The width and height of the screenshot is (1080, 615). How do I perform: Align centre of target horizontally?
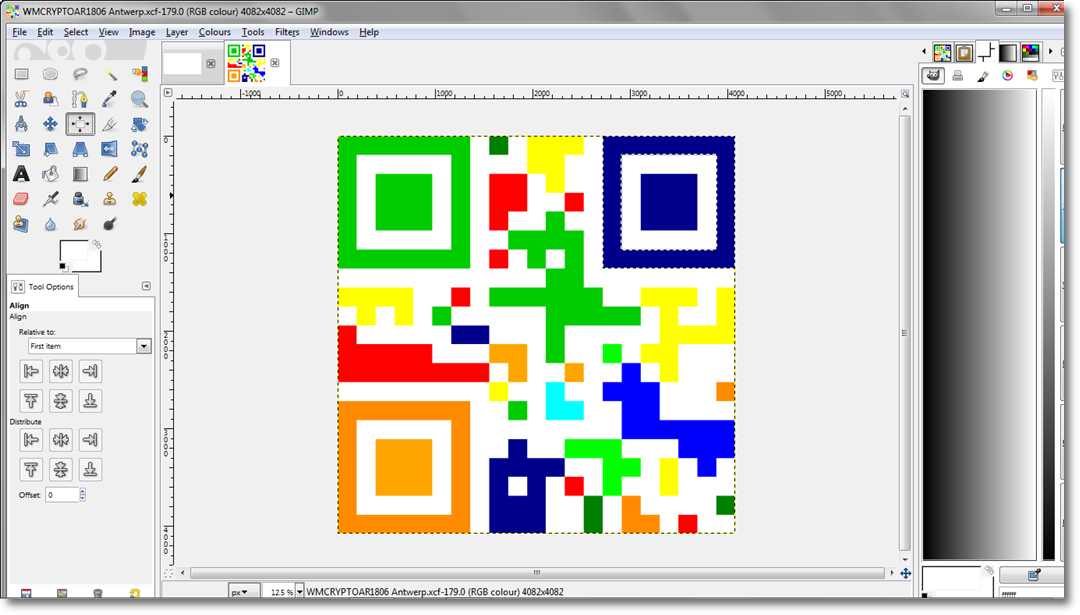(61, 371)
